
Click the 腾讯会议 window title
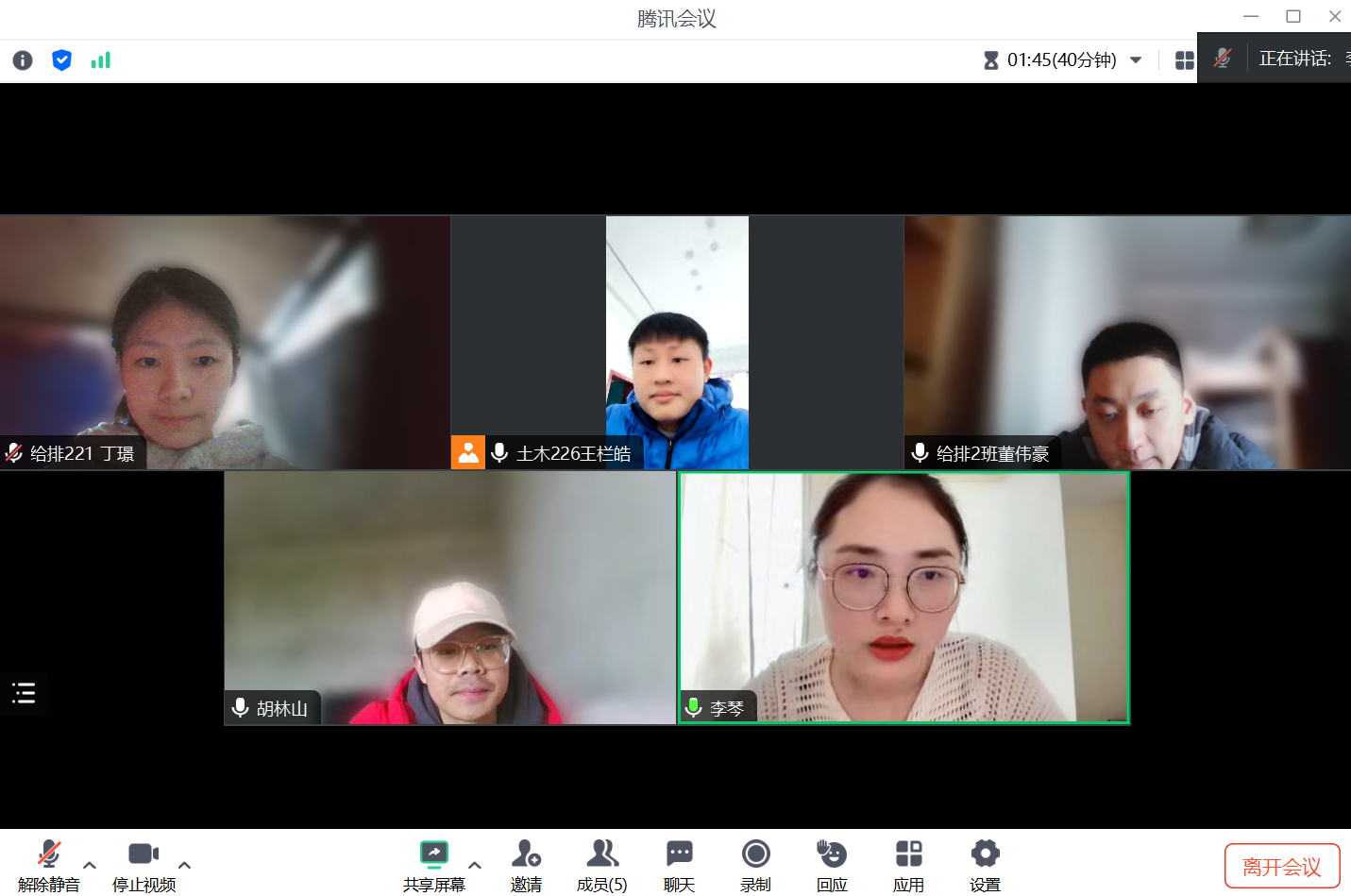676,19
